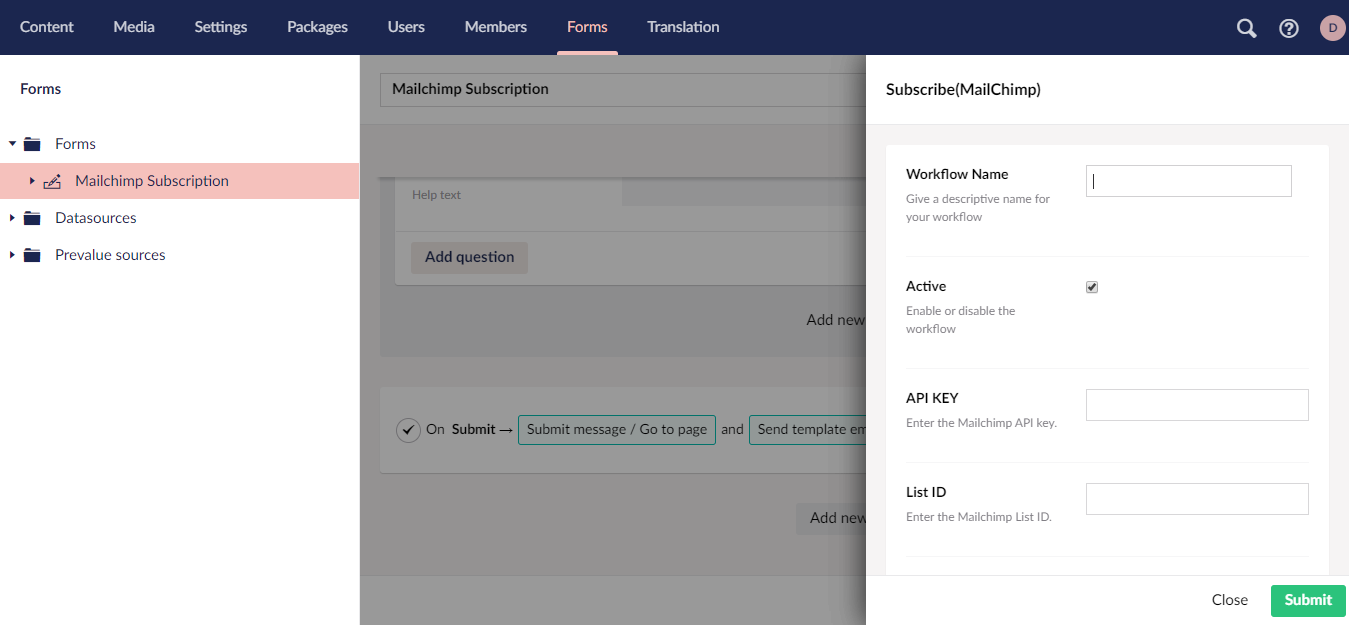The height and width of the screenshot is (625, 1349).
Task: Select the Forms root tree item
Action: (75, 144)
